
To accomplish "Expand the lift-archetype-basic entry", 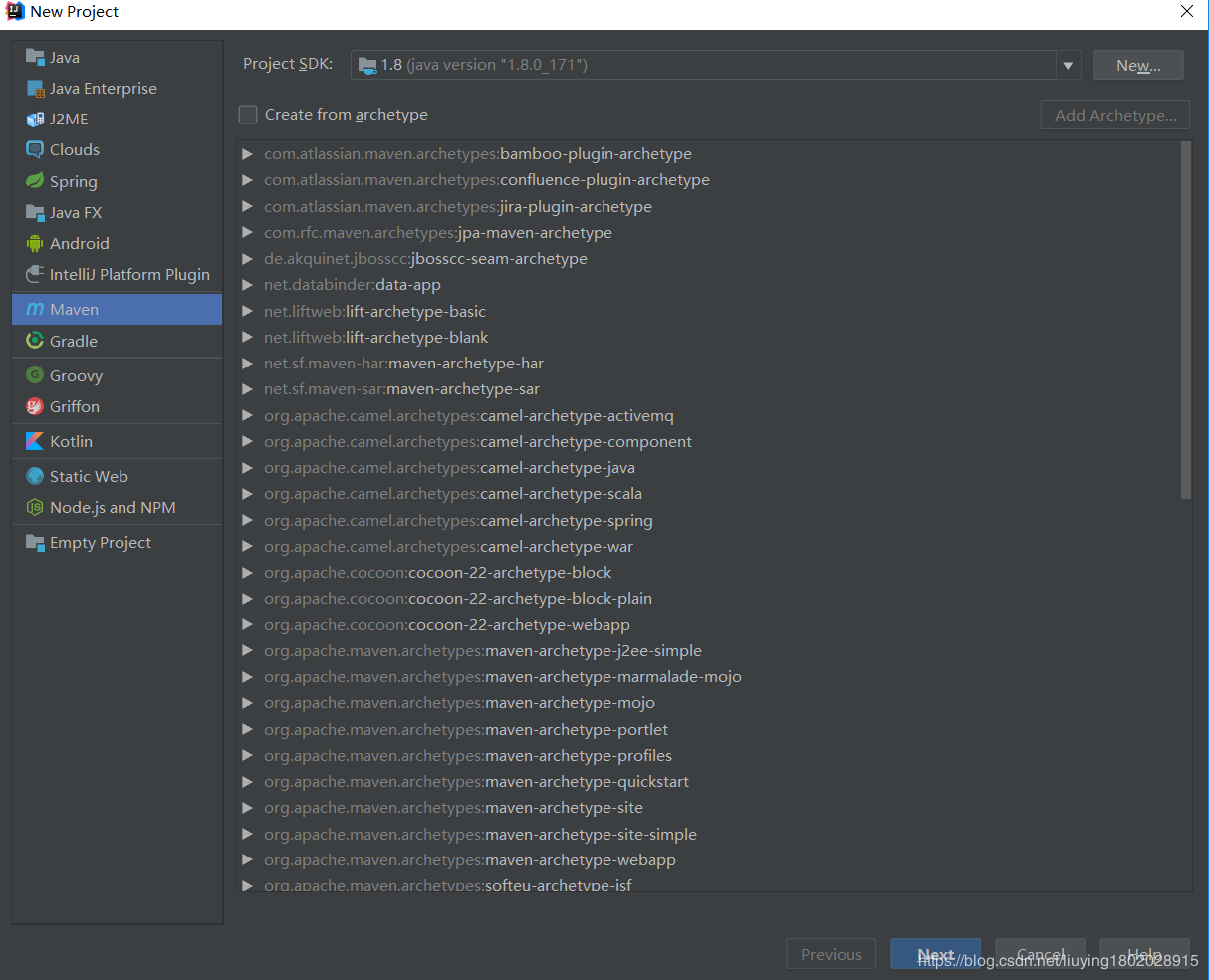I will click(x=247, y=311).
